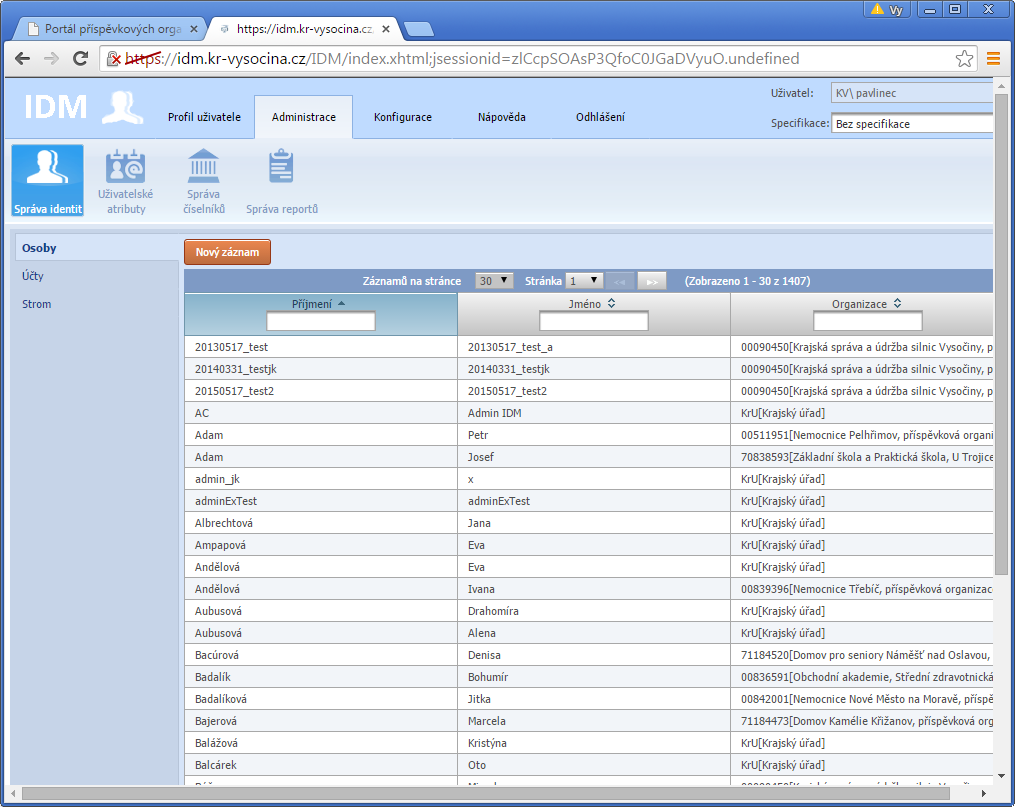Screen dimensions: 1015x807
Task: Open Správa reportů section
Action: click(282, 181)
